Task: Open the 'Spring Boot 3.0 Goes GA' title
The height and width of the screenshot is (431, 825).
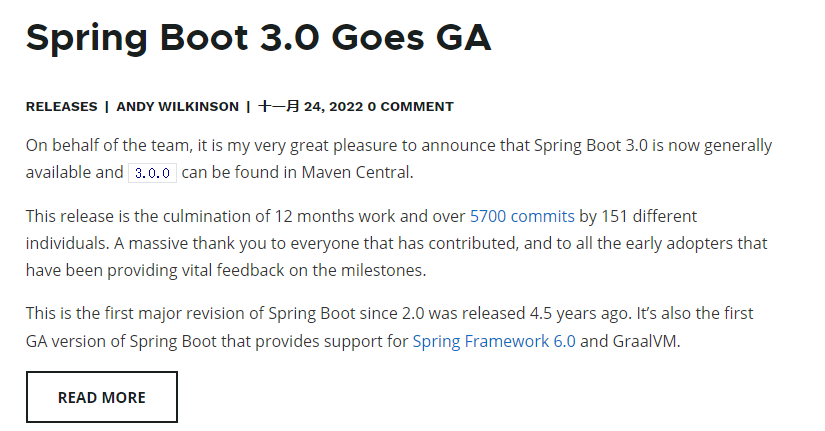Action: [258, 38]
